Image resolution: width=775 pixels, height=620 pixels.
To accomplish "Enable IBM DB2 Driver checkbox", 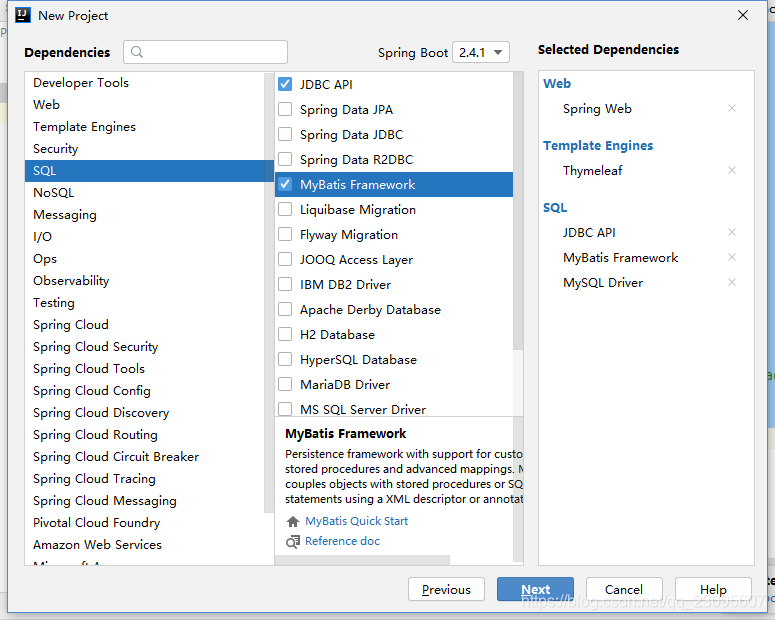I will point(285,284).
